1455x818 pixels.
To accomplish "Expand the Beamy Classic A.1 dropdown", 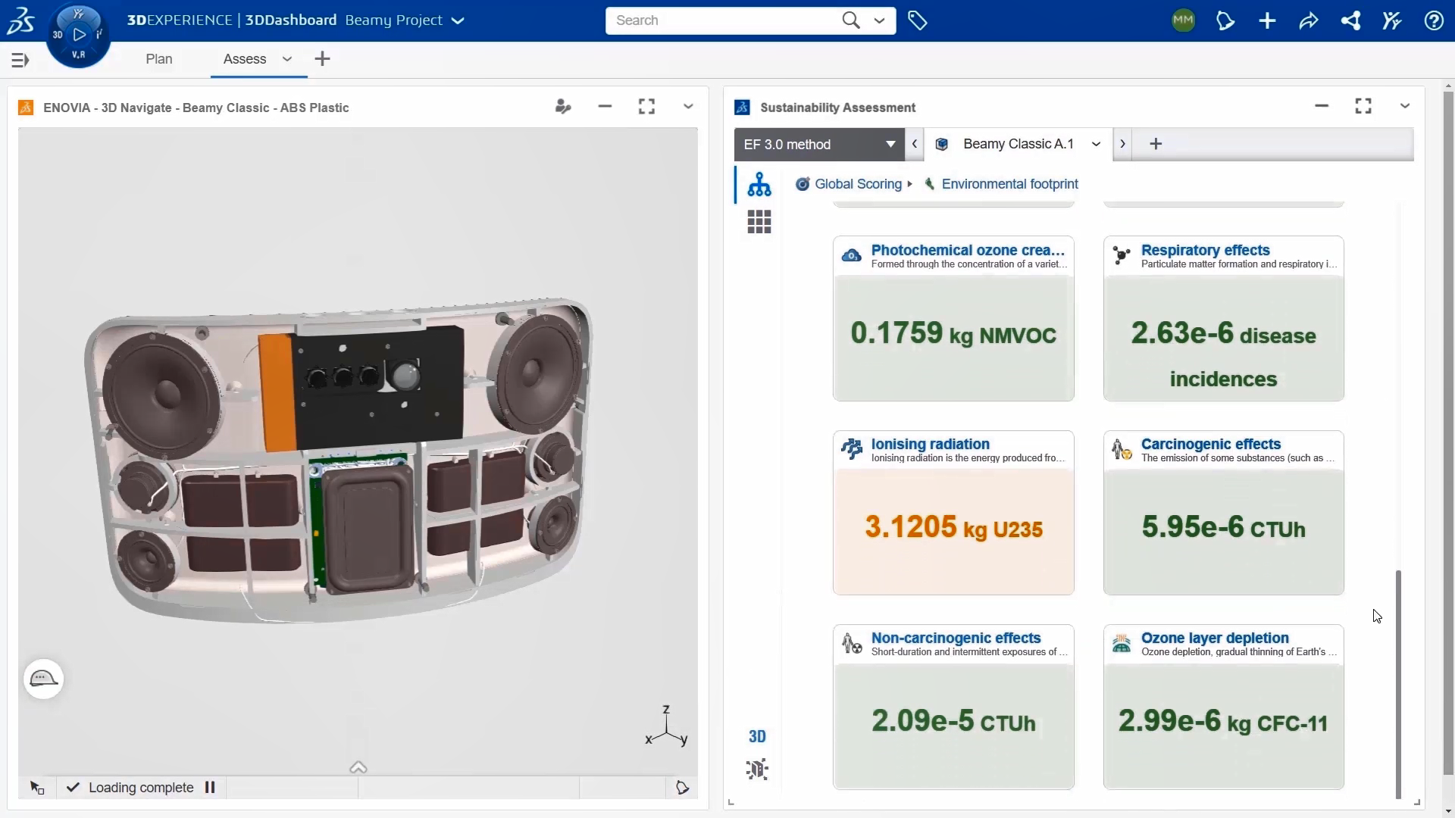I will [1095, 144].
